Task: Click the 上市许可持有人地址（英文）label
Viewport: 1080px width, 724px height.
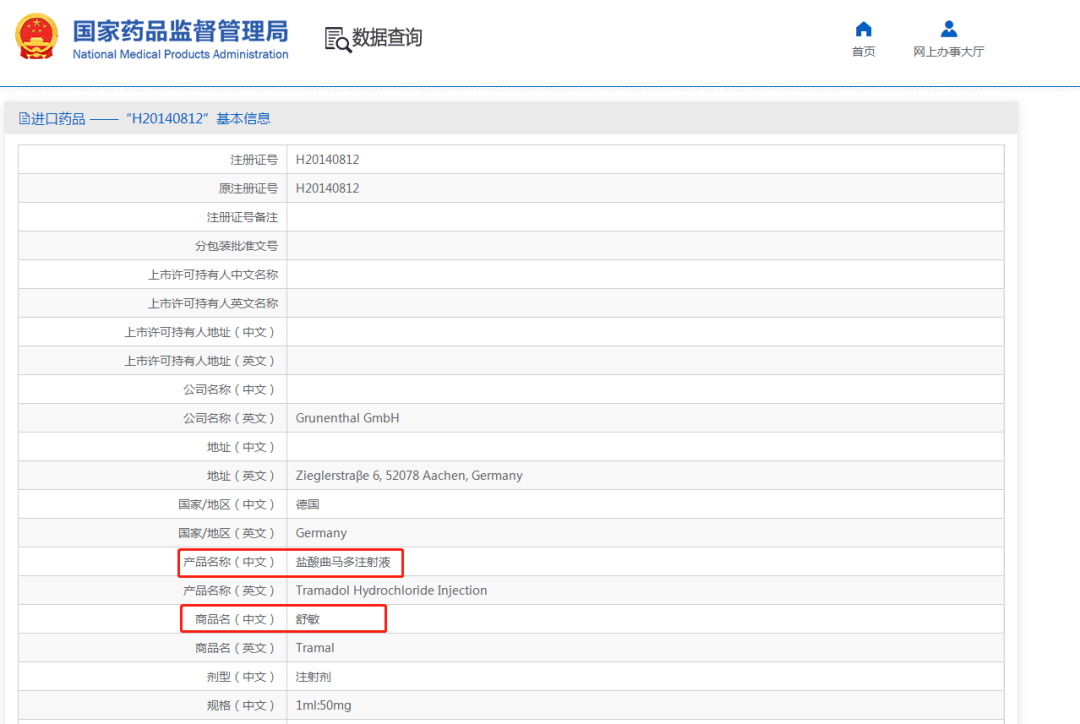Action: 200,361
